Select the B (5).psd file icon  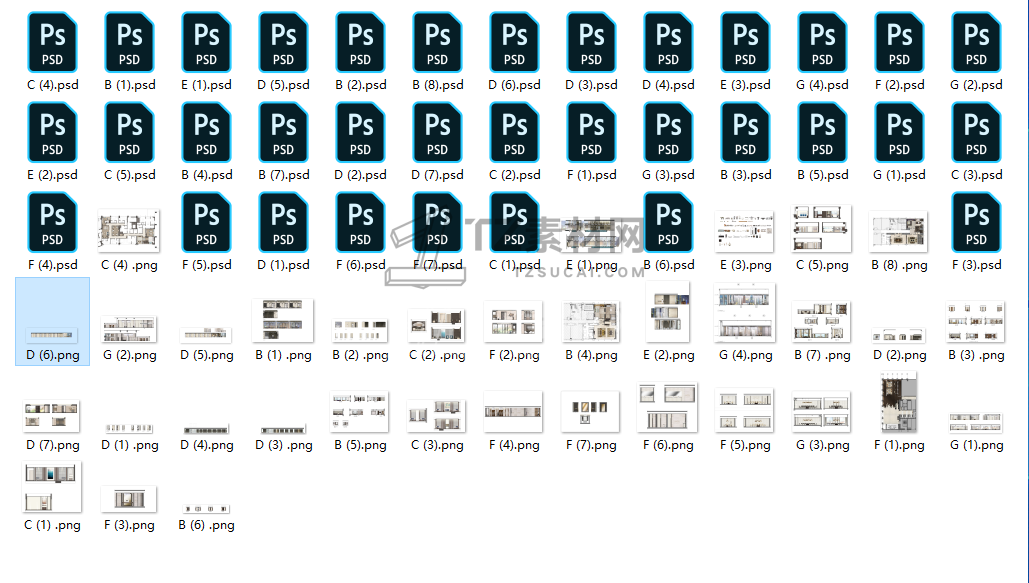click(822, 132)
